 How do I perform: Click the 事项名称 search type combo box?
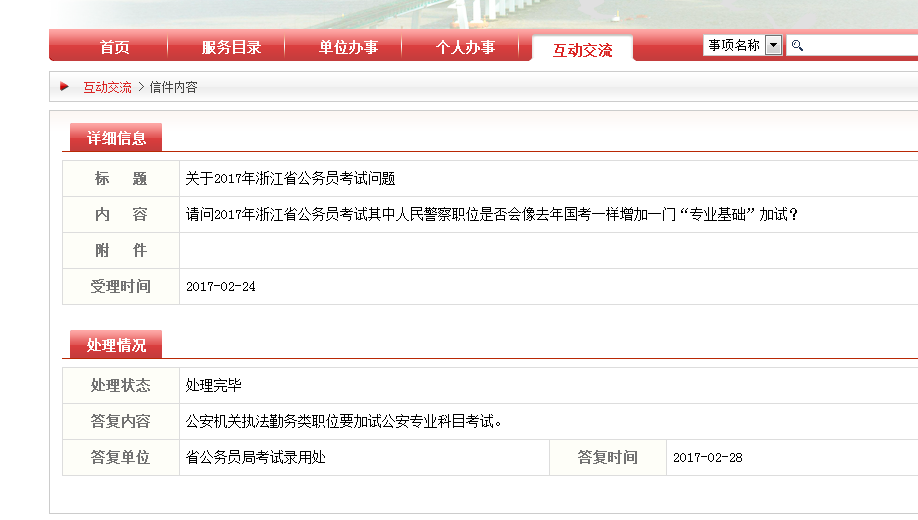click(734, 46)
